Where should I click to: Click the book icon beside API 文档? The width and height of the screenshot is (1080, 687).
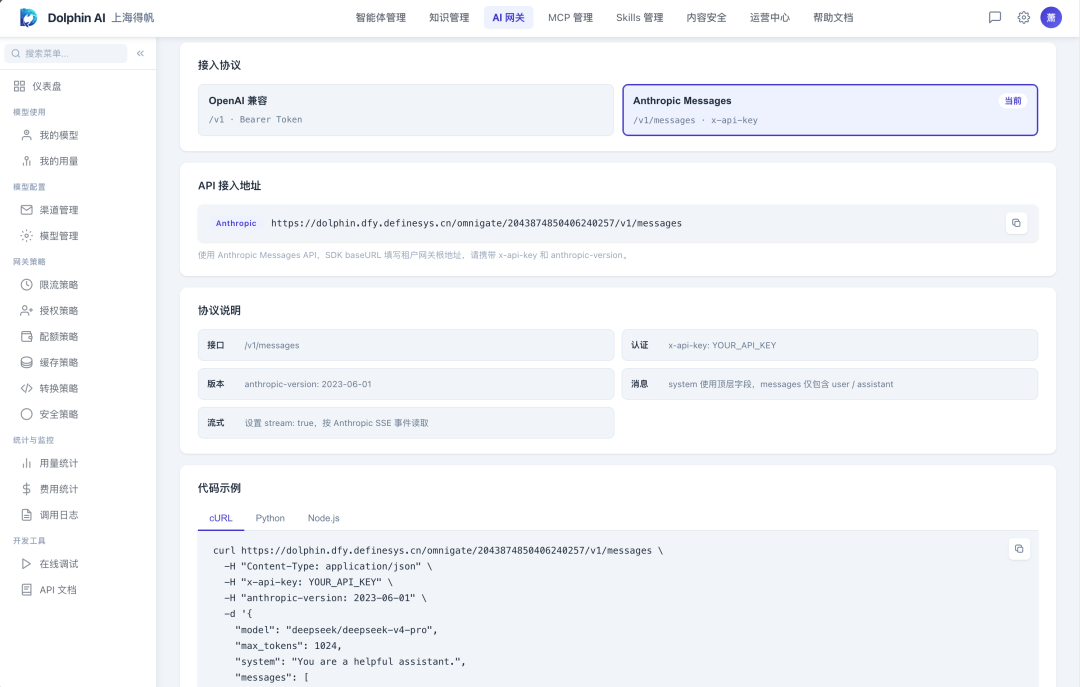(26, 590)
